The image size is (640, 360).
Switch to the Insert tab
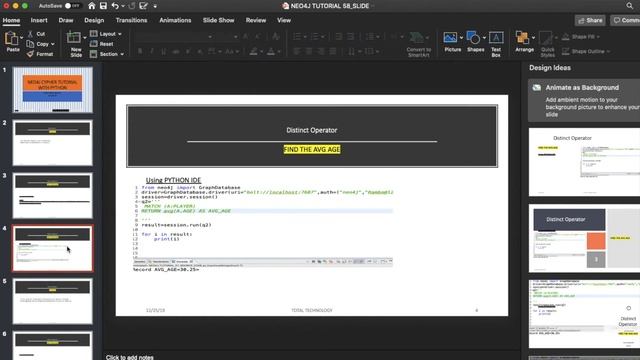pyautogui.click(x=39, y=20)
